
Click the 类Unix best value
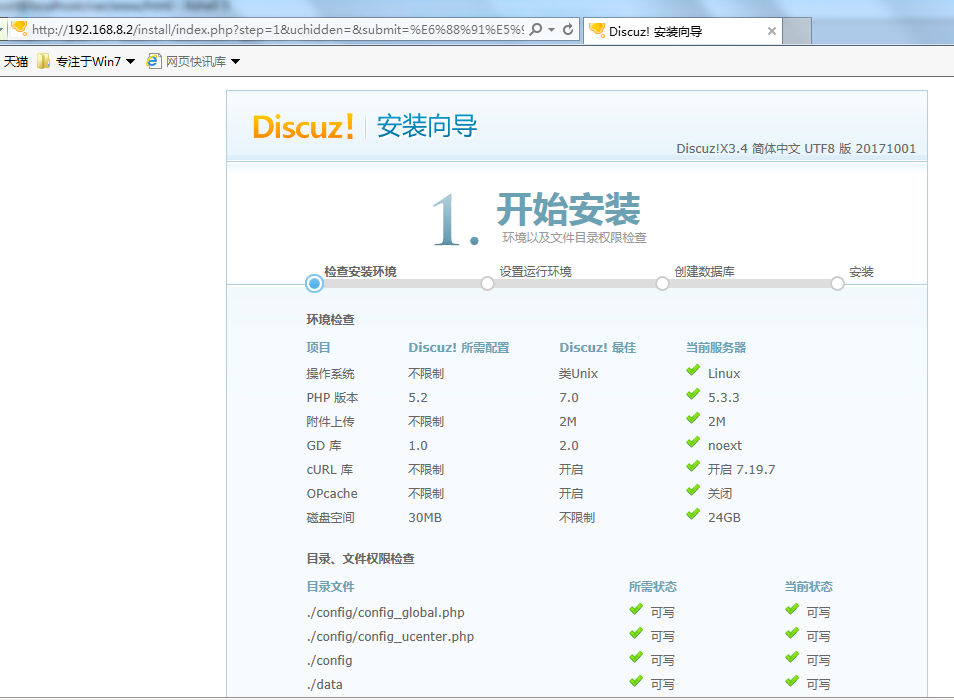coord(579,373)
